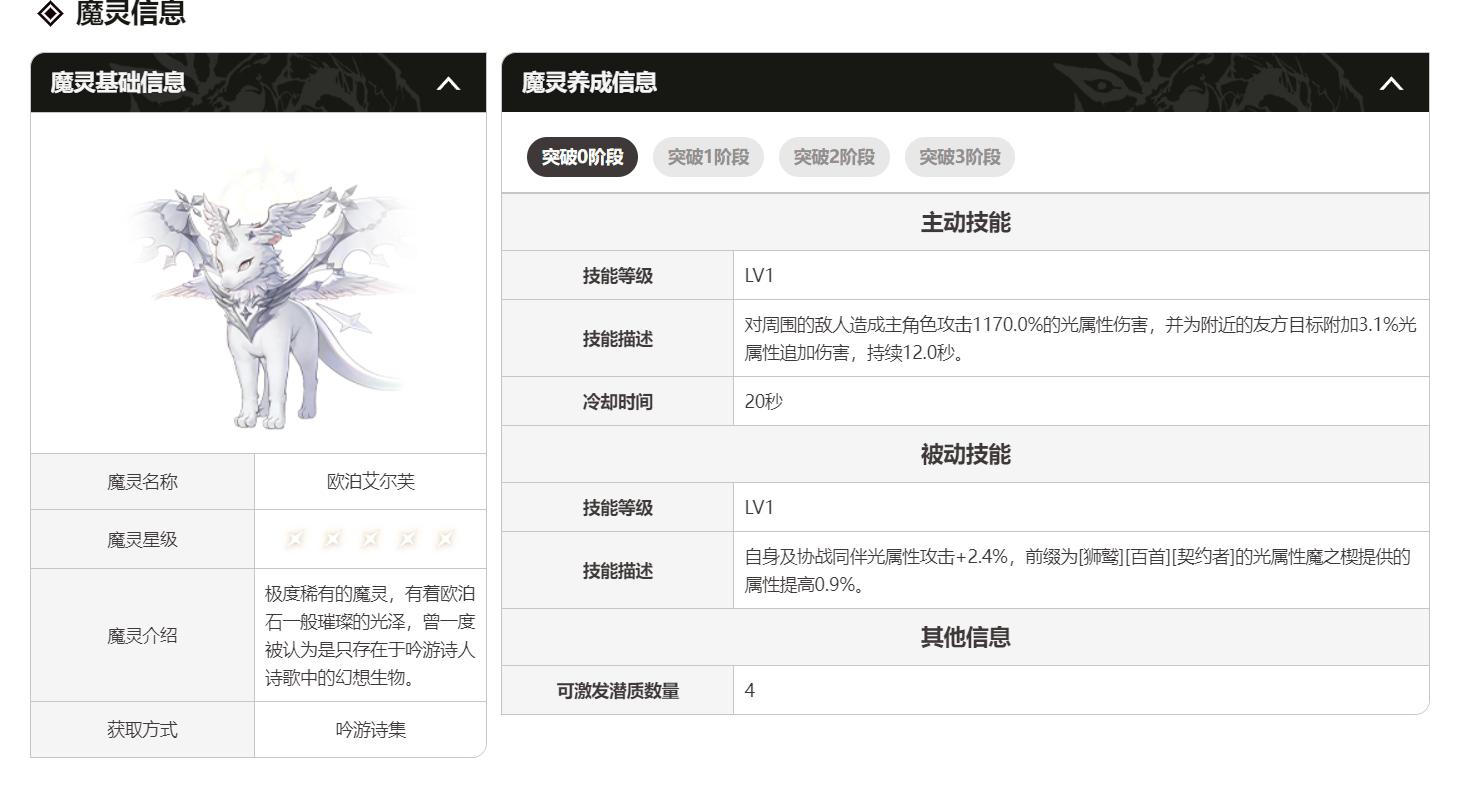
Task: Show the 突破3阶段 stage info
Action: pyautogui.click(x=960, y=157)
